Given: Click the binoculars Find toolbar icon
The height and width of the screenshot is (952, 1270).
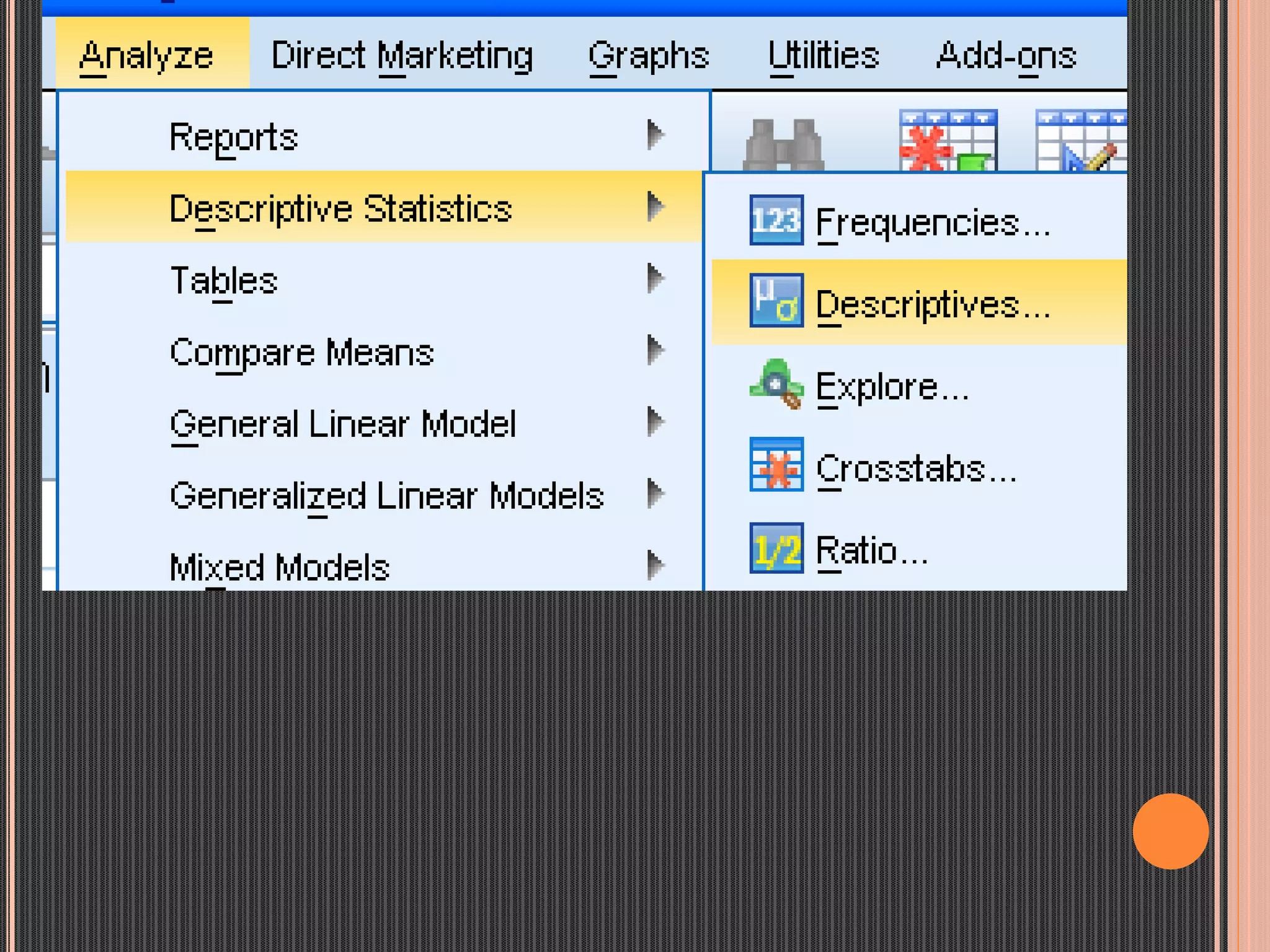Looking at the screenshot, I should coord(784,144).
